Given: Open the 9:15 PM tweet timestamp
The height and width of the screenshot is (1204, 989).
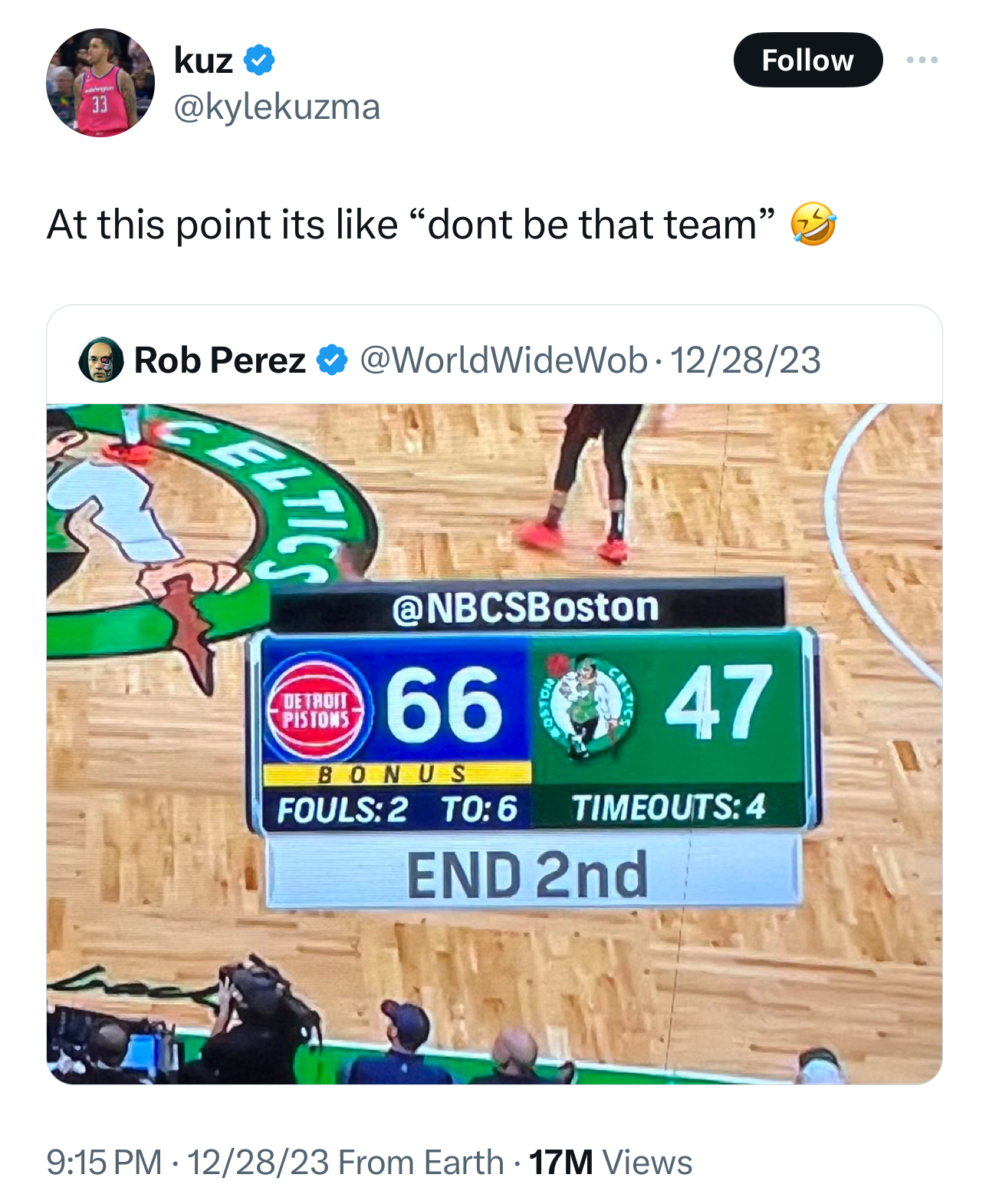Looking at the screenshot, I should (104, 1162).
